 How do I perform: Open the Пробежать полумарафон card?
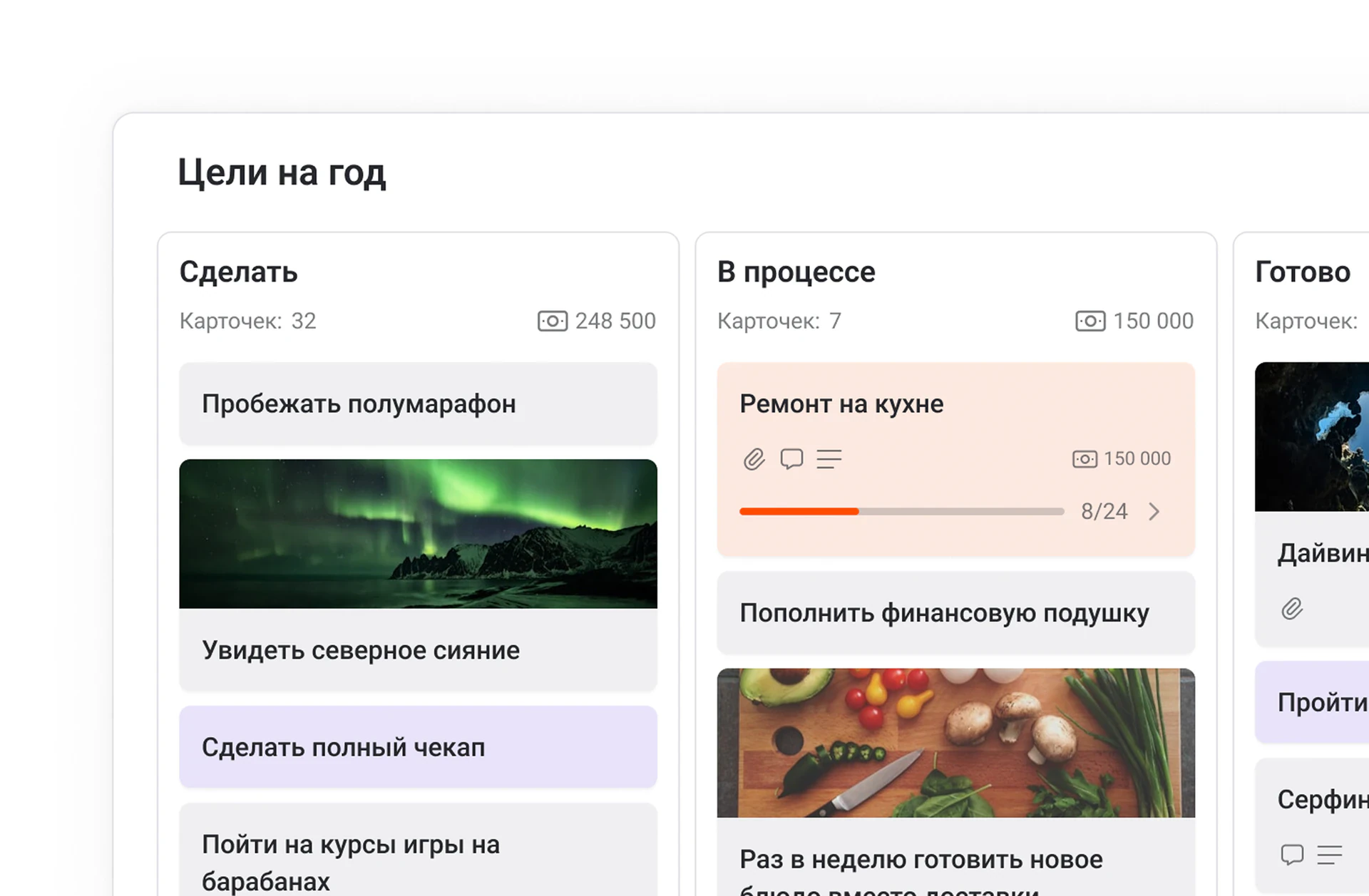pyautogui.click(x=419, y=404)
